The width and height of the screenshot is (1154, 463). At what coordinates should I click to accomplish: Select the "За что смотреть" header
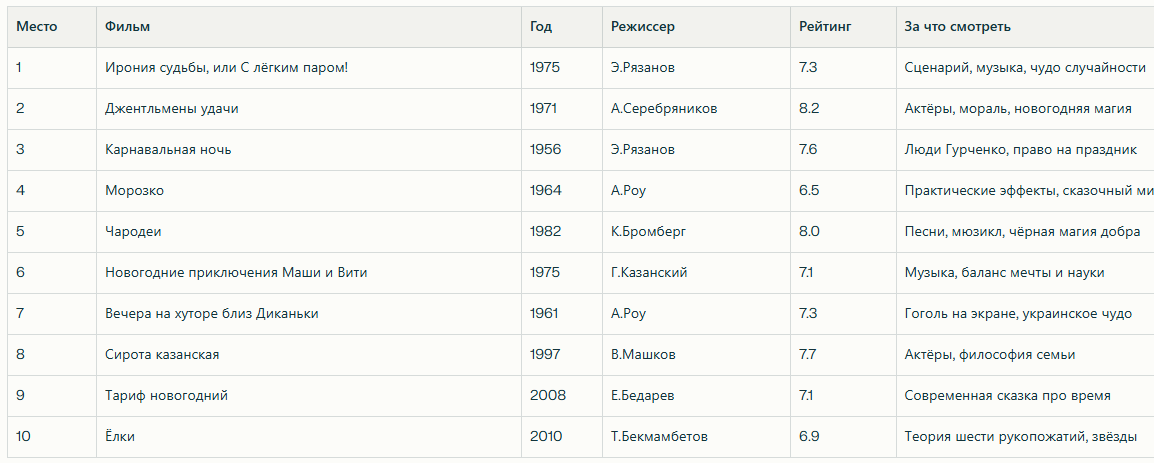pos(957,26)
